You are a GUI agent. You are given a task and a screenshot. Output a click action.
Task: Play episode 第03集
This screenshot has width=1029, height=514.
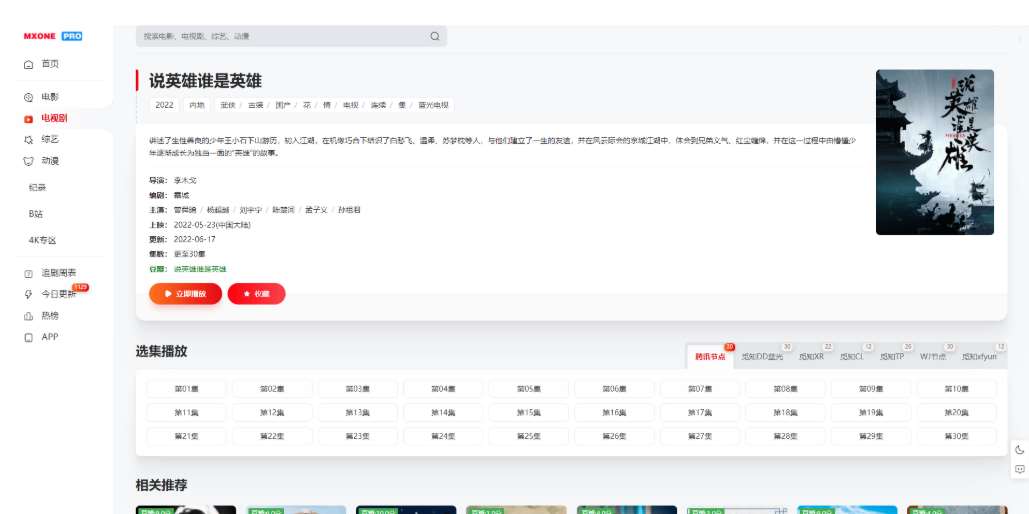358,389
